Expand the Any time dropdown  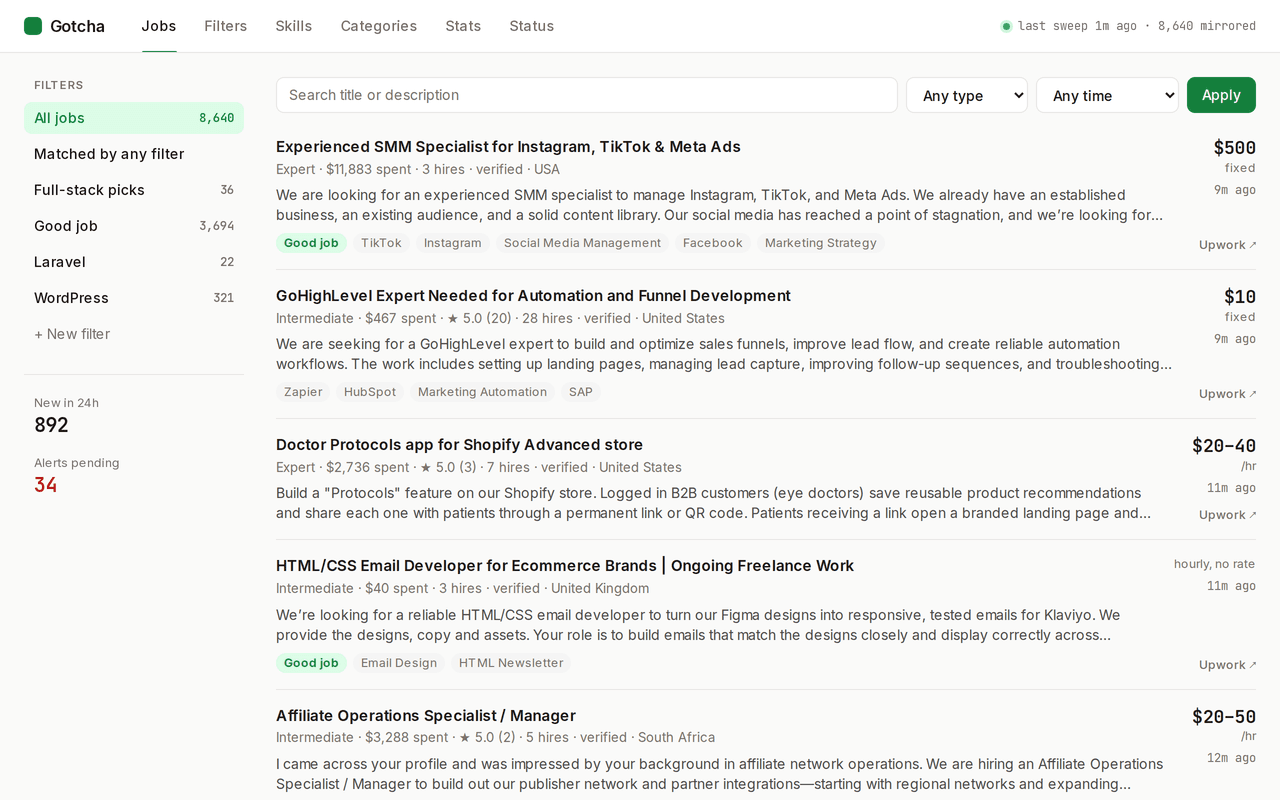[x=1107, y=95]
